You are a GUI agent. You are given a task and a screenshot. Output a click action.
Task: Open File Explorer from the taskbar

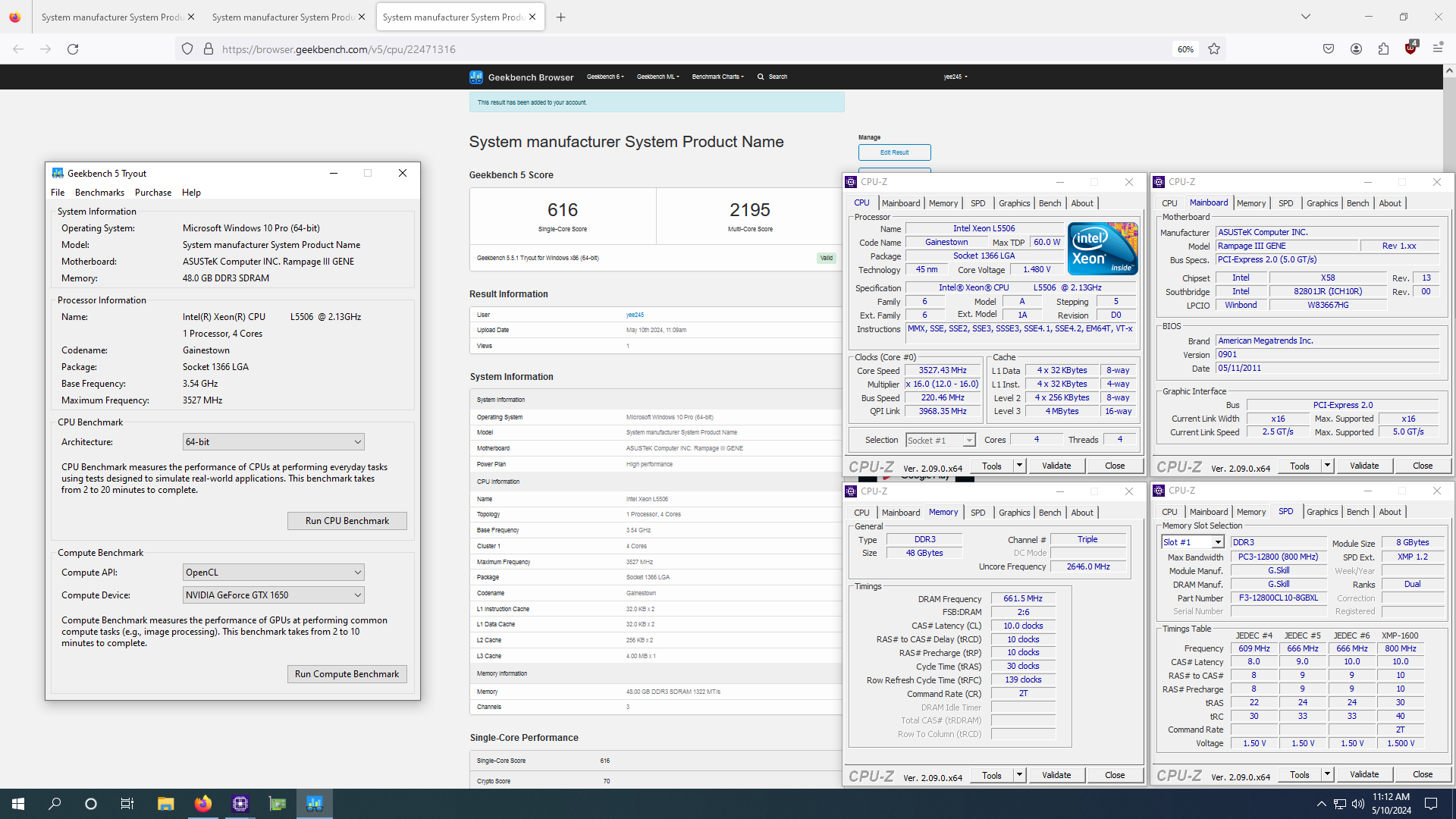click(x=166, y=804)
